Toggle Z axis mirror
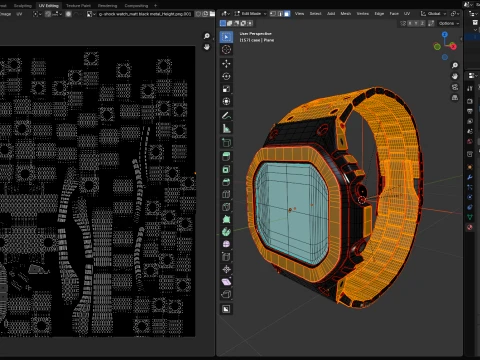This screenshot has width=480, height=360. (x=422, y=23)
